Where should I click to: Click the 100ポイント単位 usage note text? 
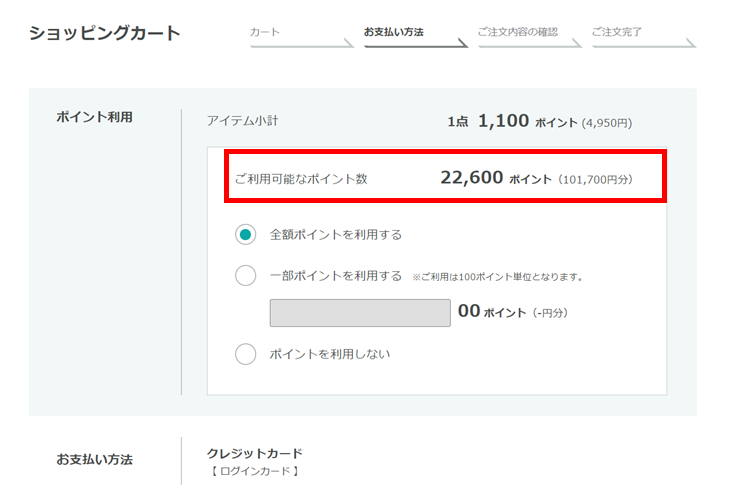point(497,277)
